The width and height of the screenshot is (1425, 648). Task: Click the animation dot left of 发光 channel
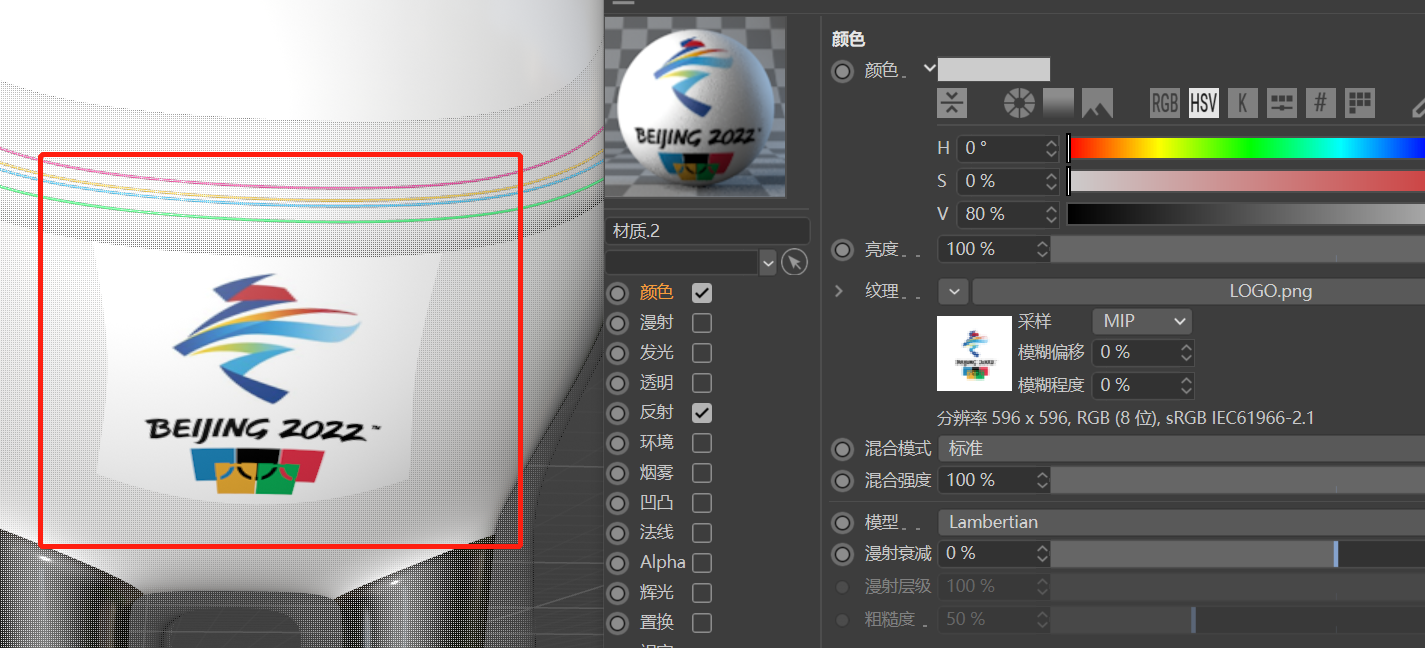618,353
